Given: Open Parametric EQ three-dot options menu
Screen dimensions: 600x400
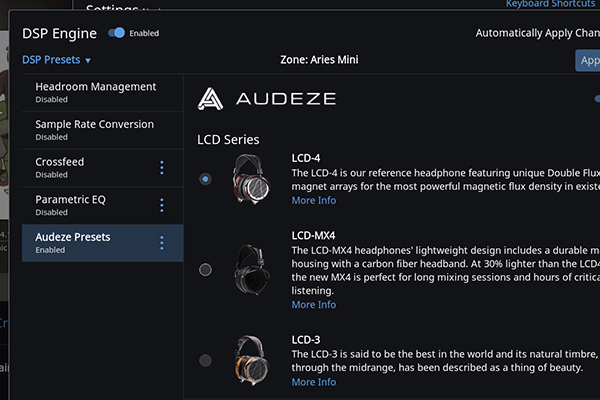Looking at the screenshot, I should (162, 205).
